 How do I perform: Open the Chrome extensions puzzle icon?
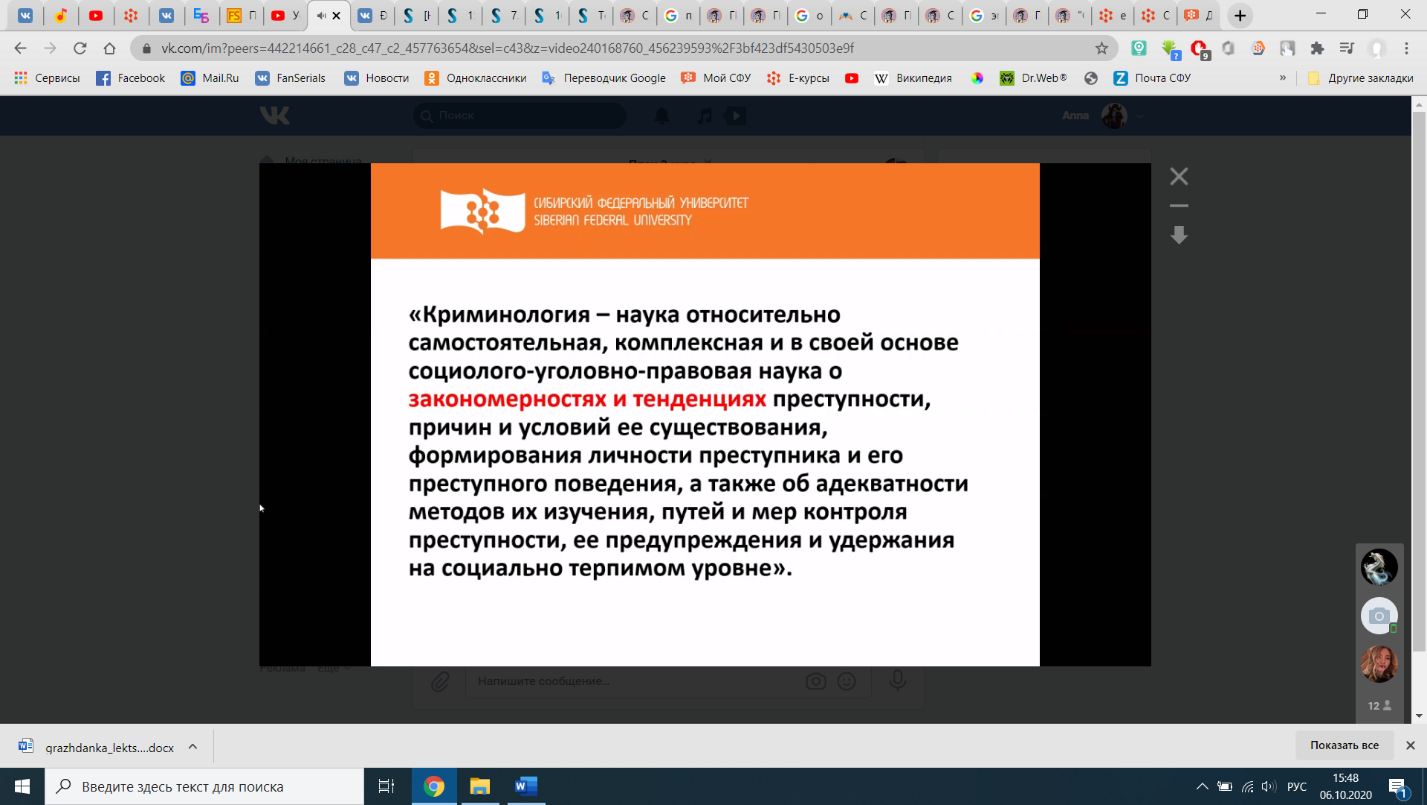1317,48
